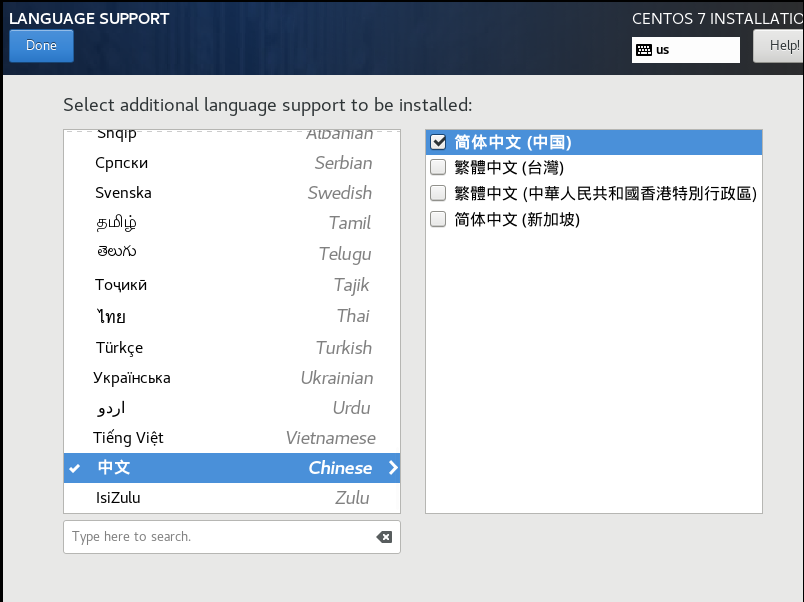
Task: Focus the 'Type here to search' field
Action: click(232, 537)
